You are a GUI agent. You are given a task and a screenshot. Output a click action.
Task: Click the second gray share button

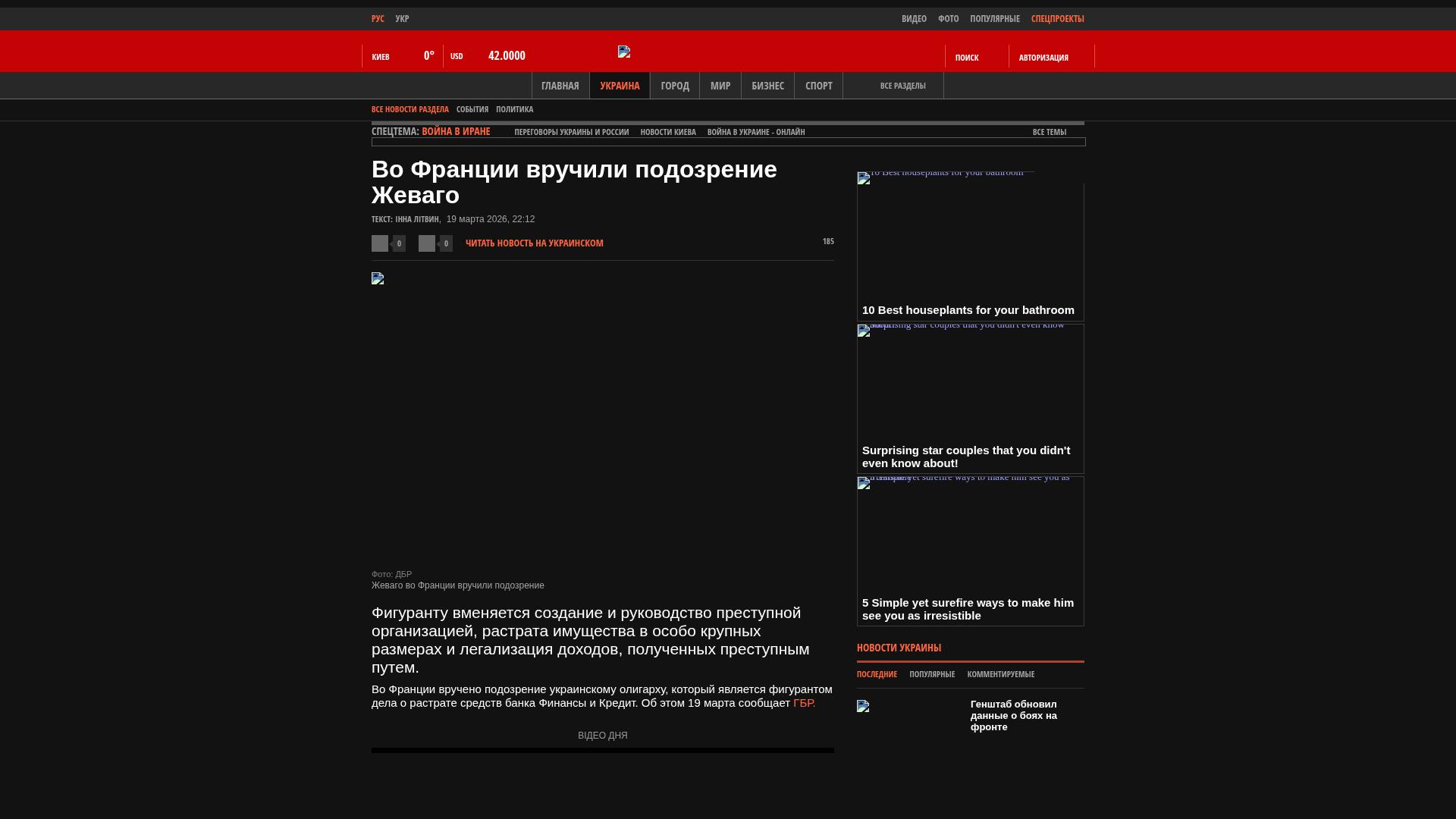pyautogui.click(x=427, y=243)
